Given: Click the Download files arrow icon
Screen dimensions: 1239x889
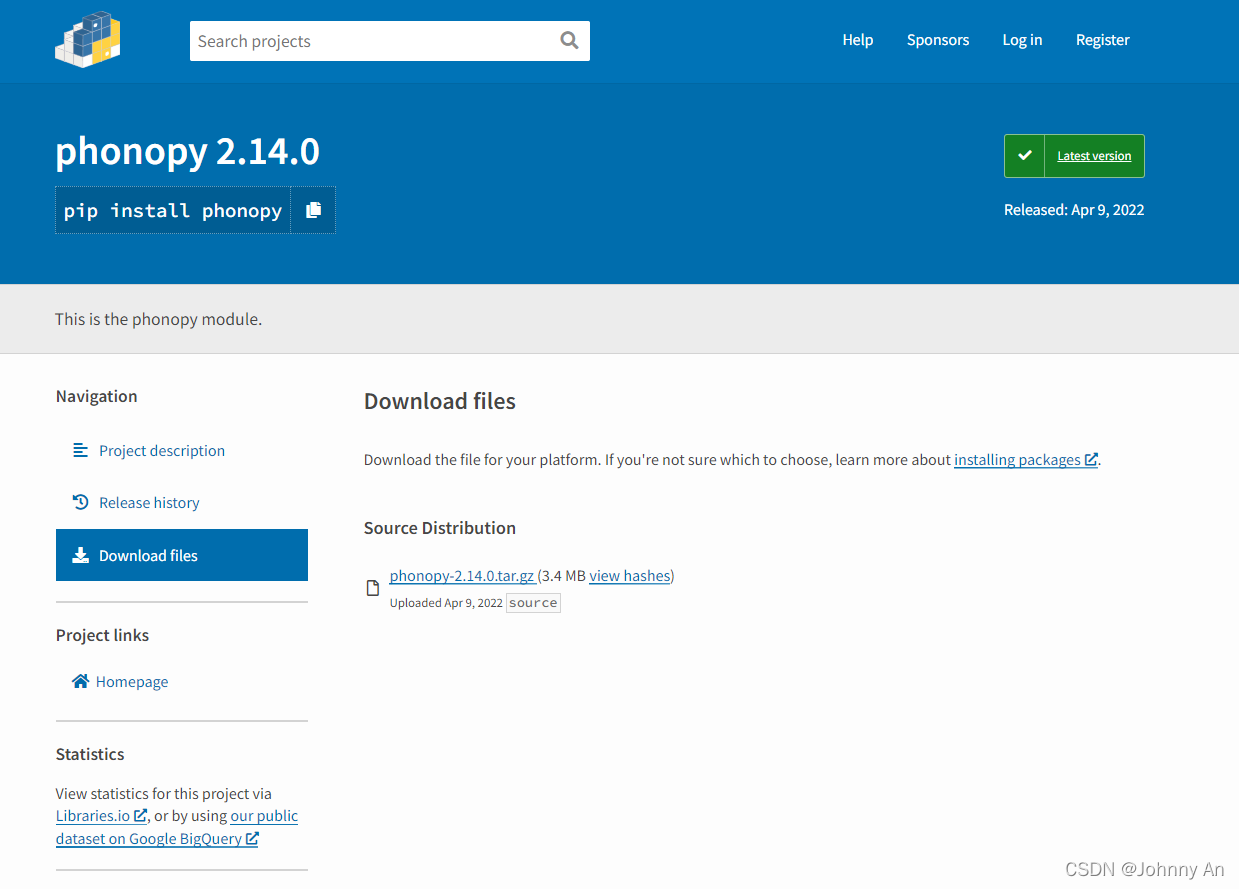Looking at the screenshot, I should tap(81, 555).
